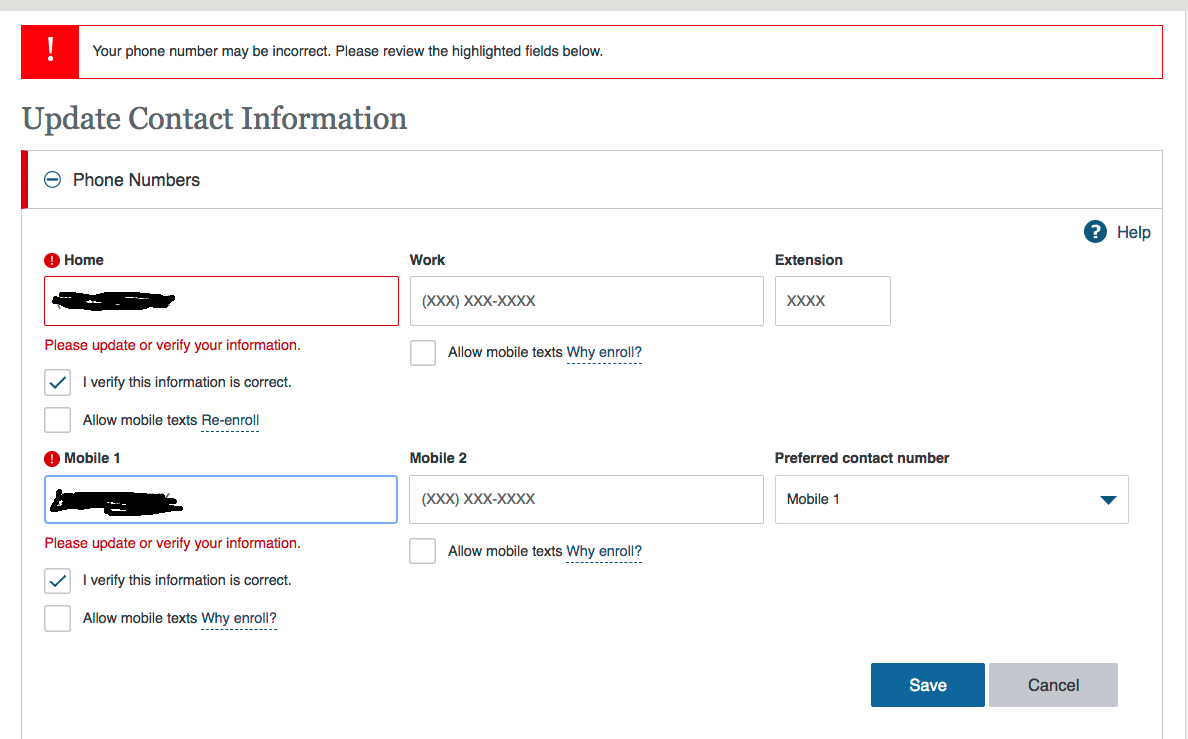The height and width of the screenshot is (739, 1188).
Task: Focus the Work phone number field
Action: (x=586, y=301)
